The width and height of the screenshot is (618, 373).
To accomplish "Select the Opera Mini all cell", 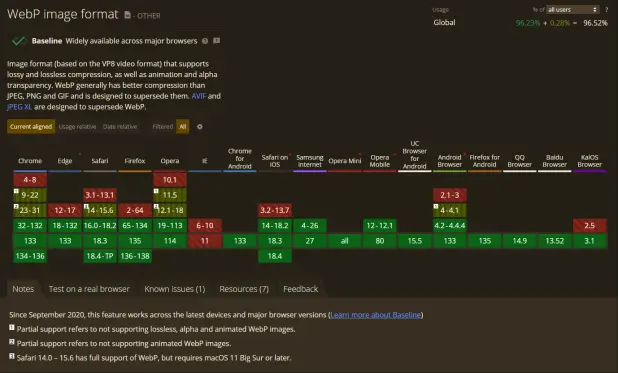I will coord(345,241).
